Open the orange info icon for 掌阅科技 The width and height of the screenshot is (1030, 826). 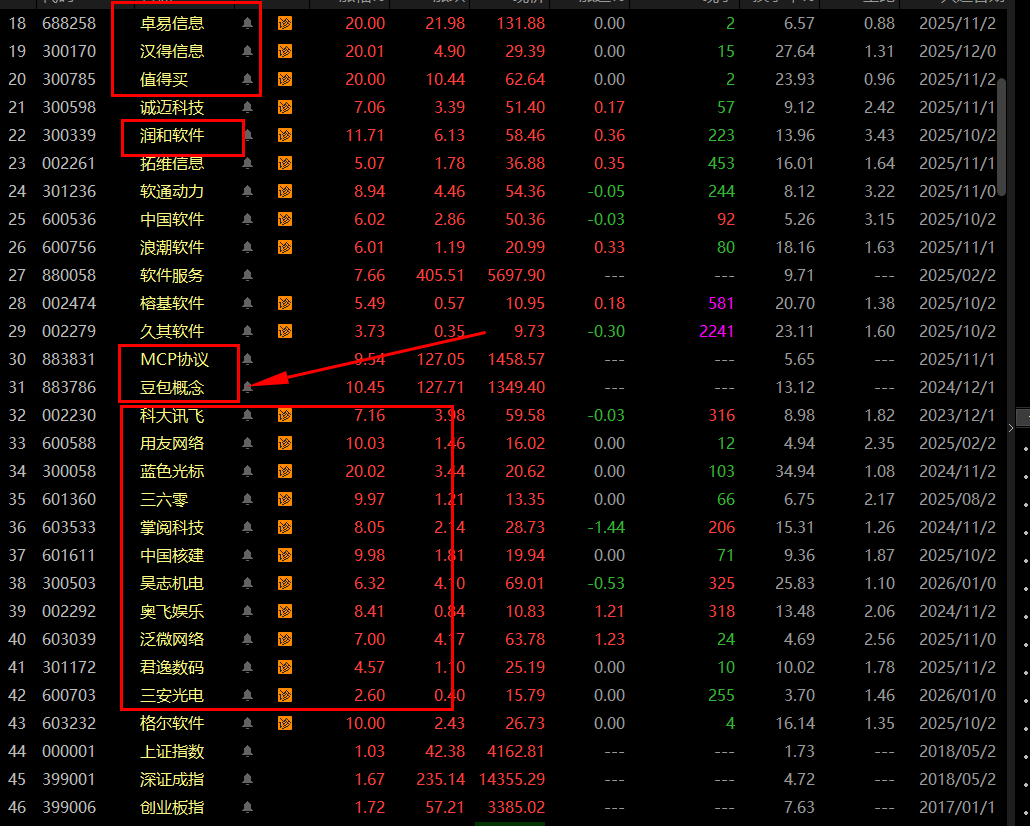tap(285, 528)
